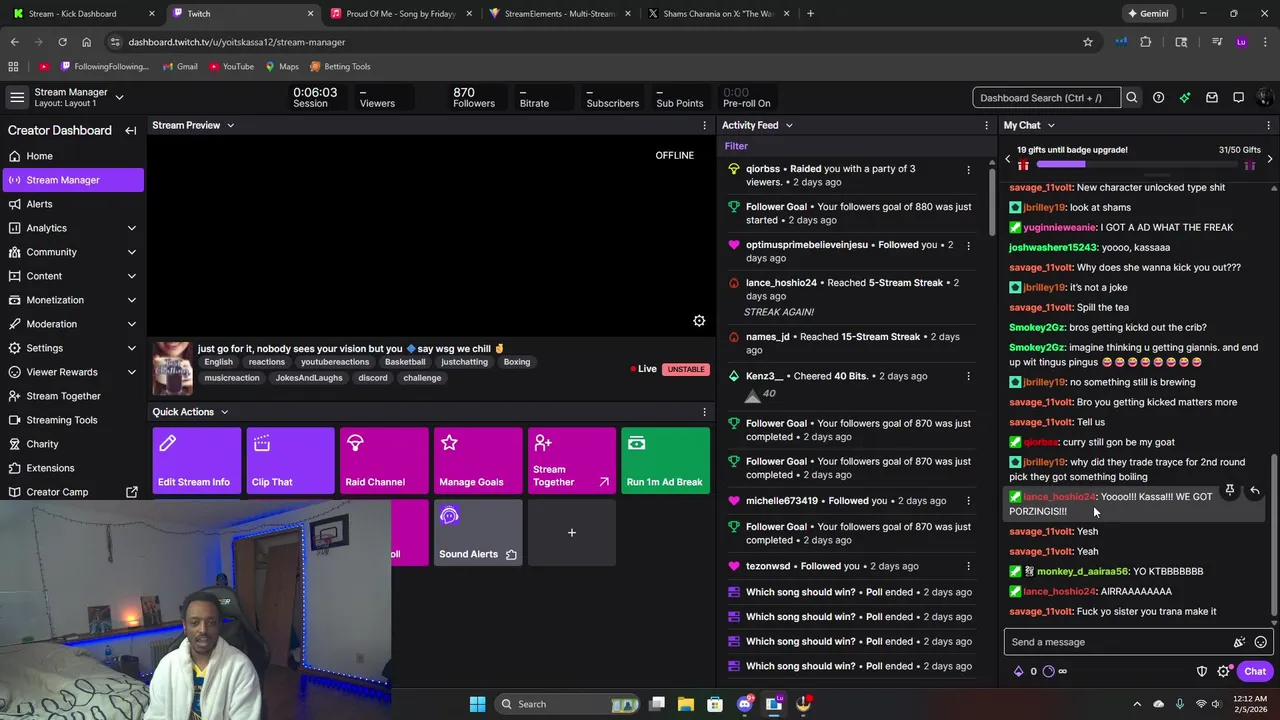The height and width of the screenshot is (720, 1280).
Task: Switch to the StreamElements Multi-Stream tab
Action: click(558, 14)
